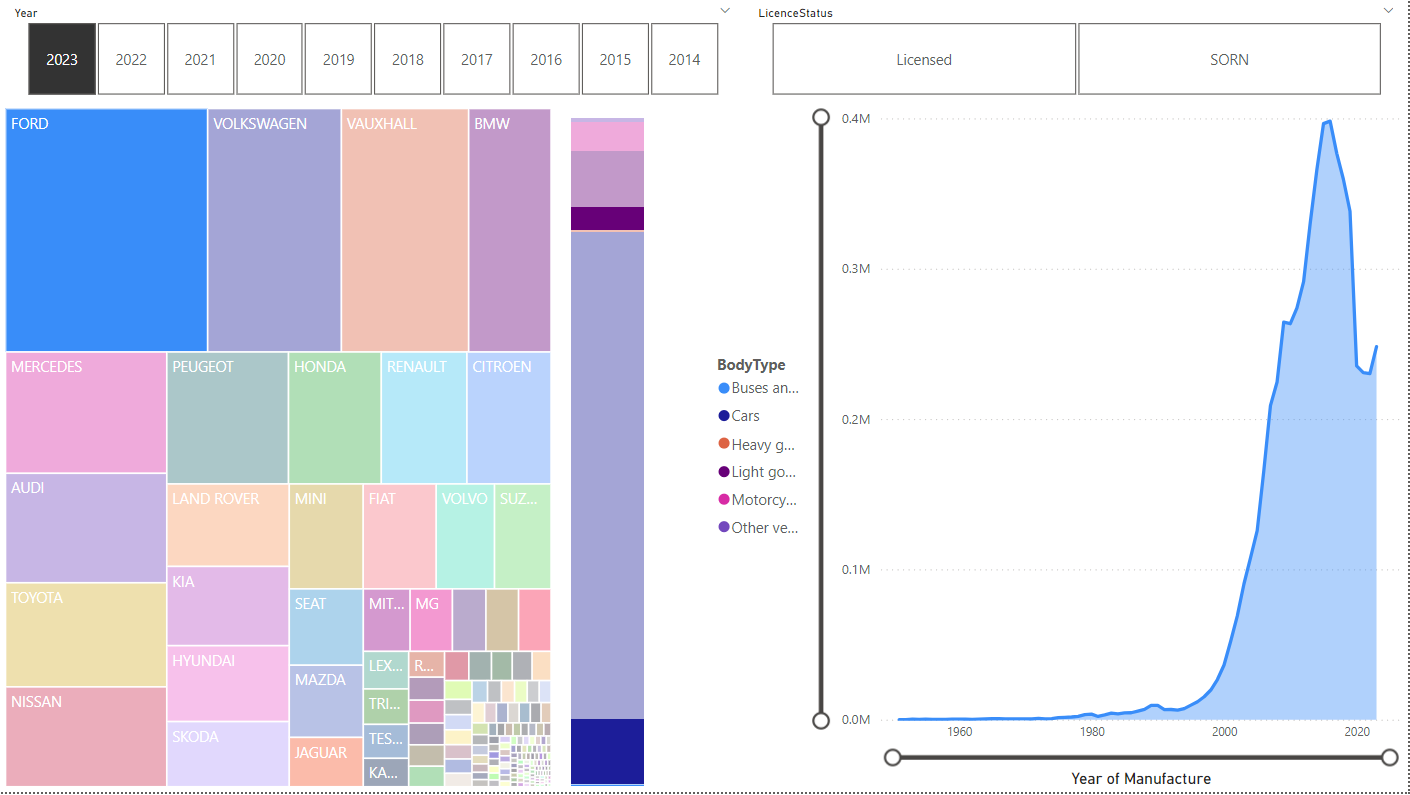This screenshot has height=795, width=1410.
Task: Grab the bottom handle of vertical zoom slider
Action: [821, 720]
